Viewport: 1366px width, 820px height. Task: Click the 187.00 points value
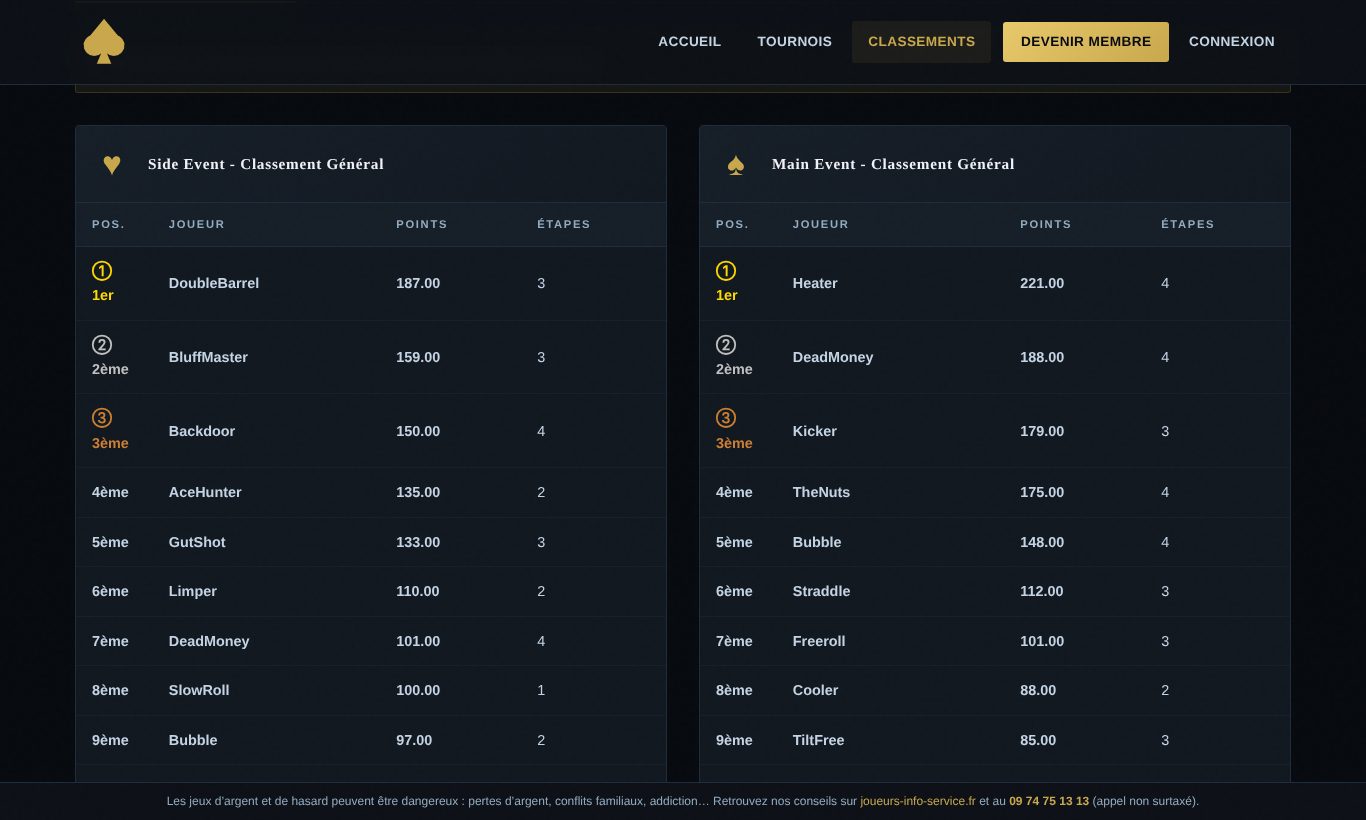click(x=418, y=283)
